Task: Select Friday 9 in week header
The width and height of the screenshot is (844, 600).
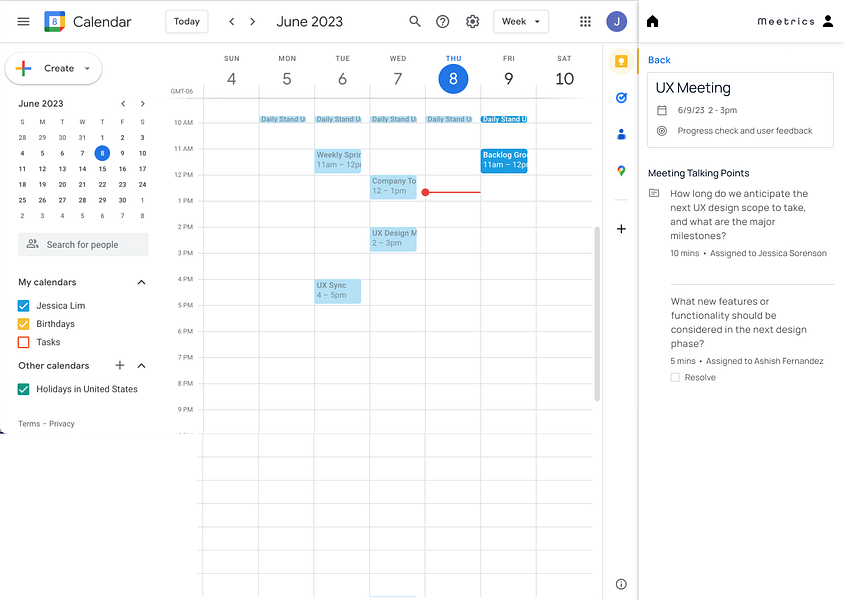Action: click(x=509, y=79)
